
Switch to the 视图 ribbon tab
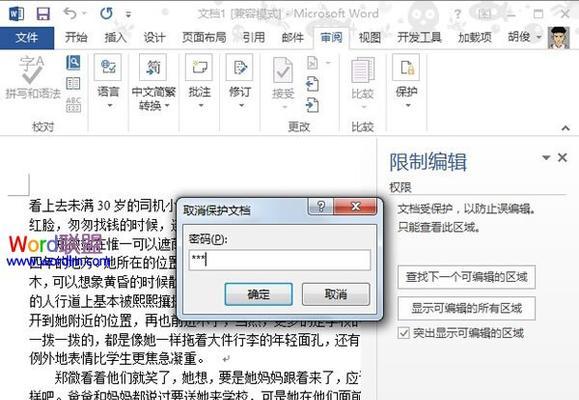pos(370,37)
